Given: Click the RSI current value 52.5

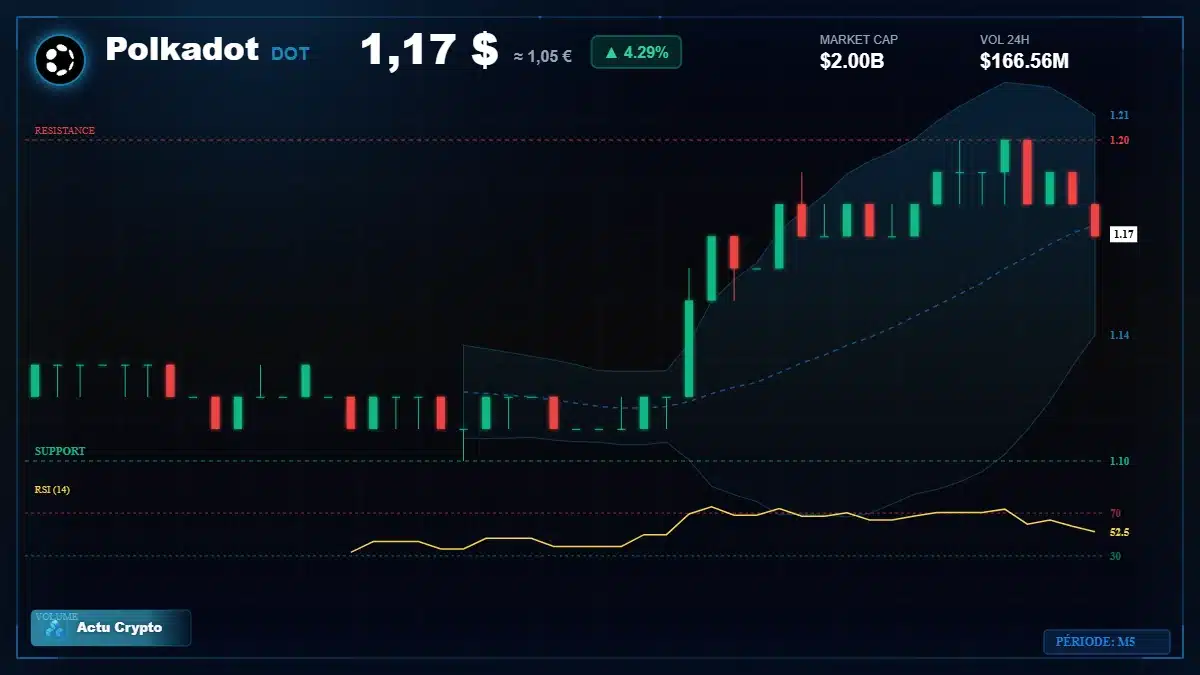Looking at the screenshot, I should click(x=1119, y=533).
